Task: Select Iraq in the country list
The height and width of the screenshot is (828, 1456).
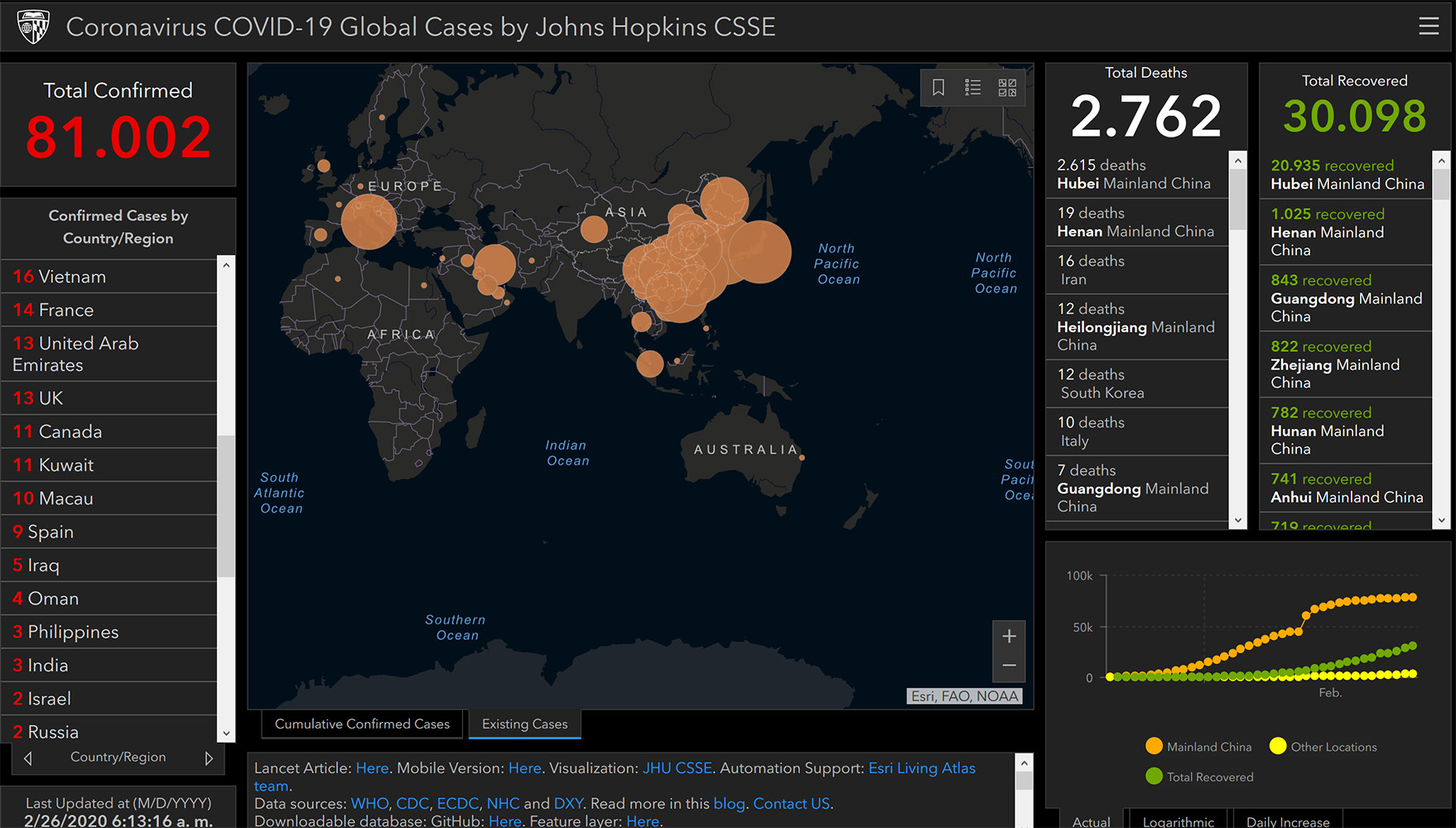Action: click(x=109, y=566)
